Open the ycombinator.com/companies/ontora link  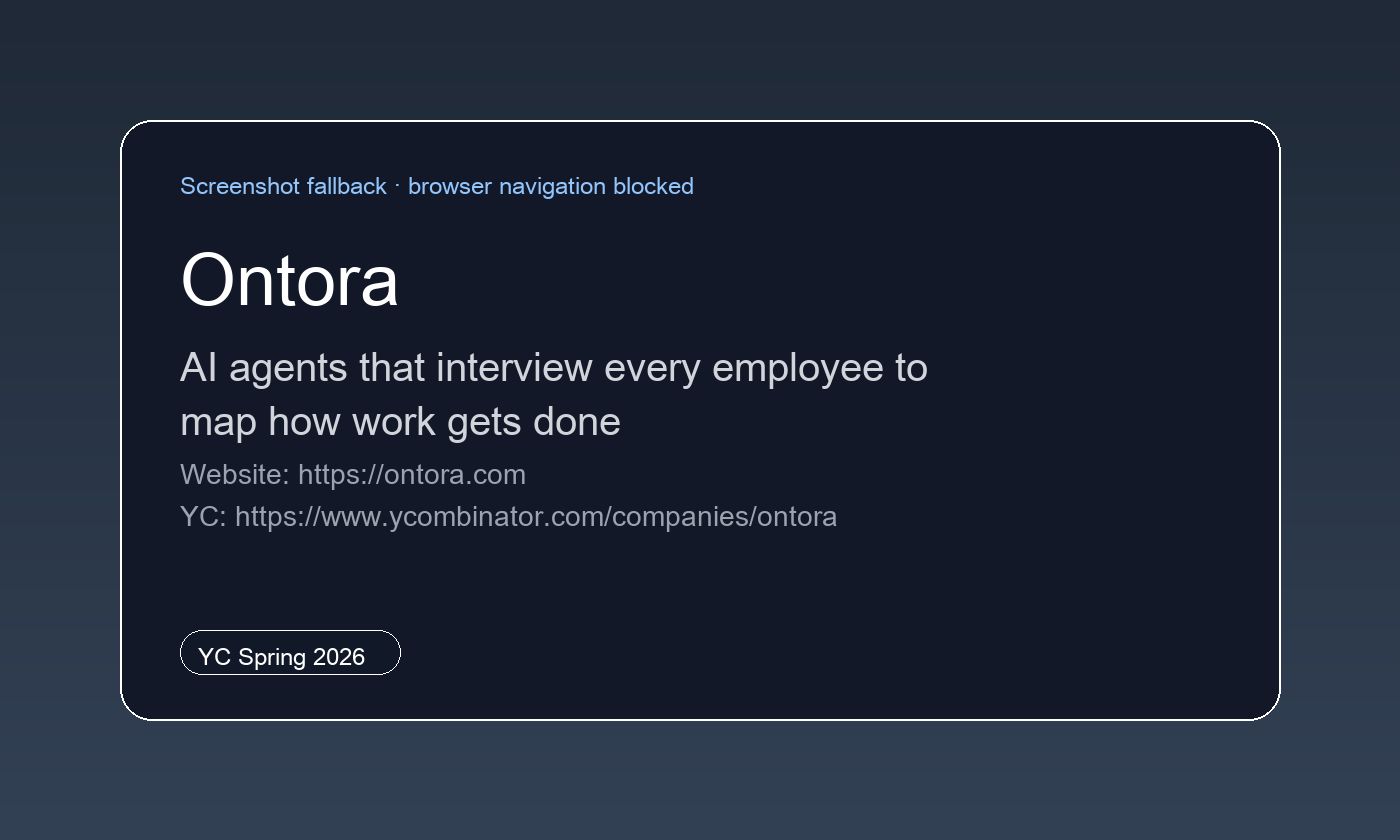(536, 516)
